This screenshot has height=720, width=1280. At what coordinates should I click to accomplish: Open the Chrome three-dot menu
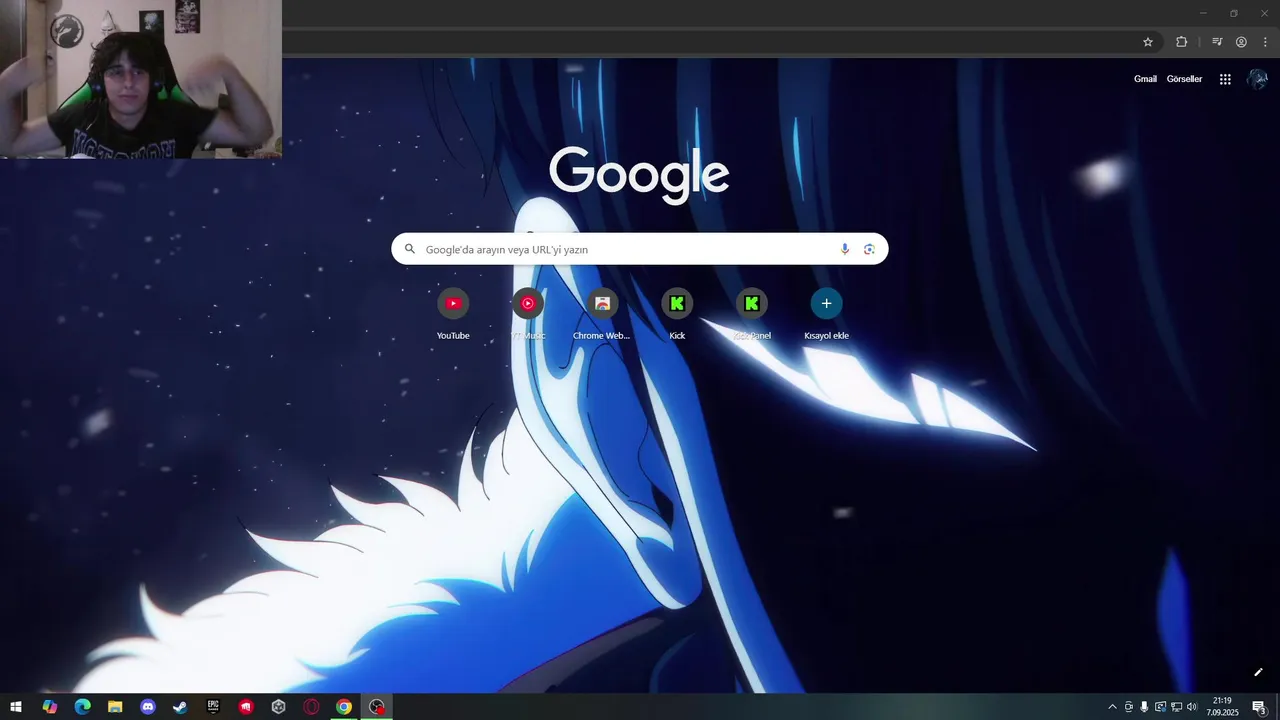1265,42
